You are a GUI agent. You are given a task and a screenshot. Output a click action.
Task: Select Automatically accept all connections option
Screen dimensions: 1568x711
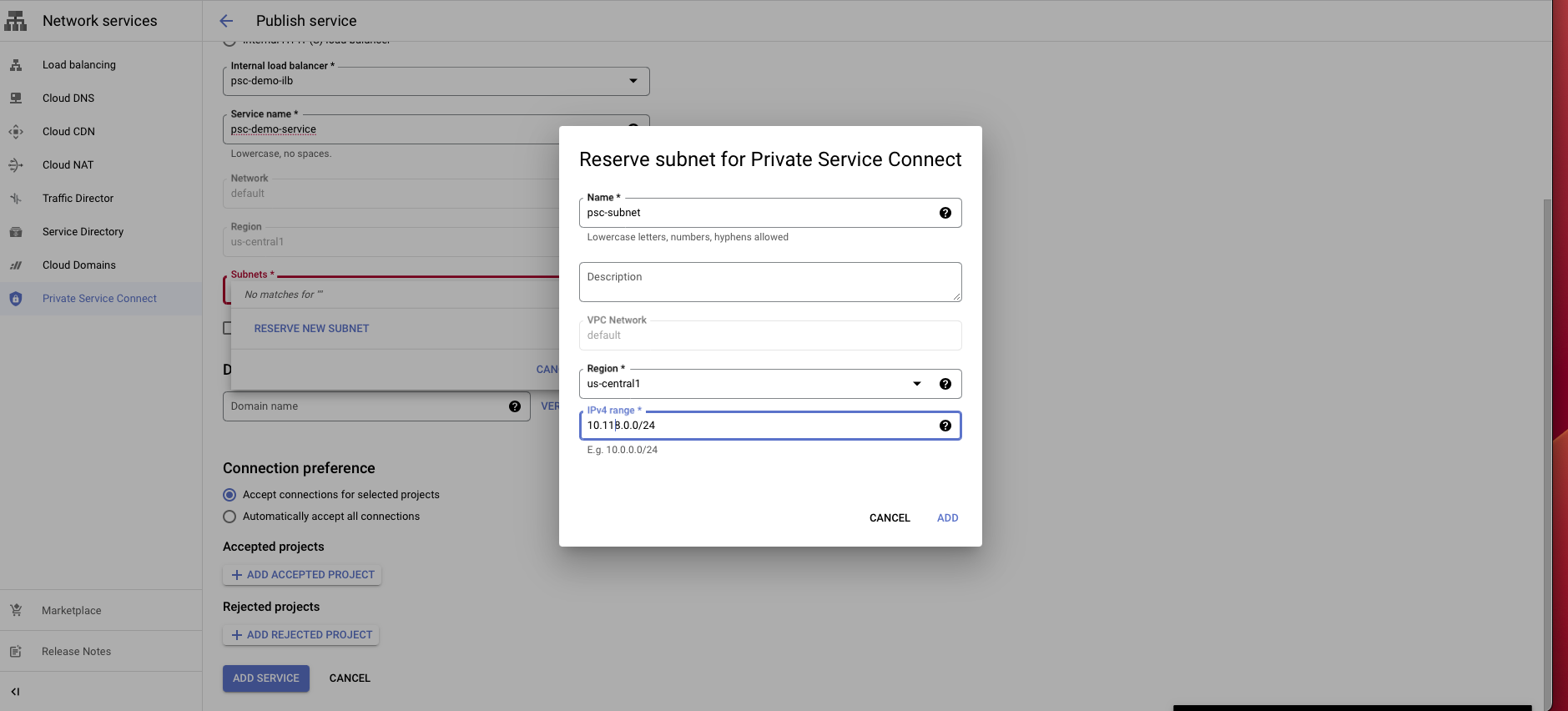pos(229,517)
